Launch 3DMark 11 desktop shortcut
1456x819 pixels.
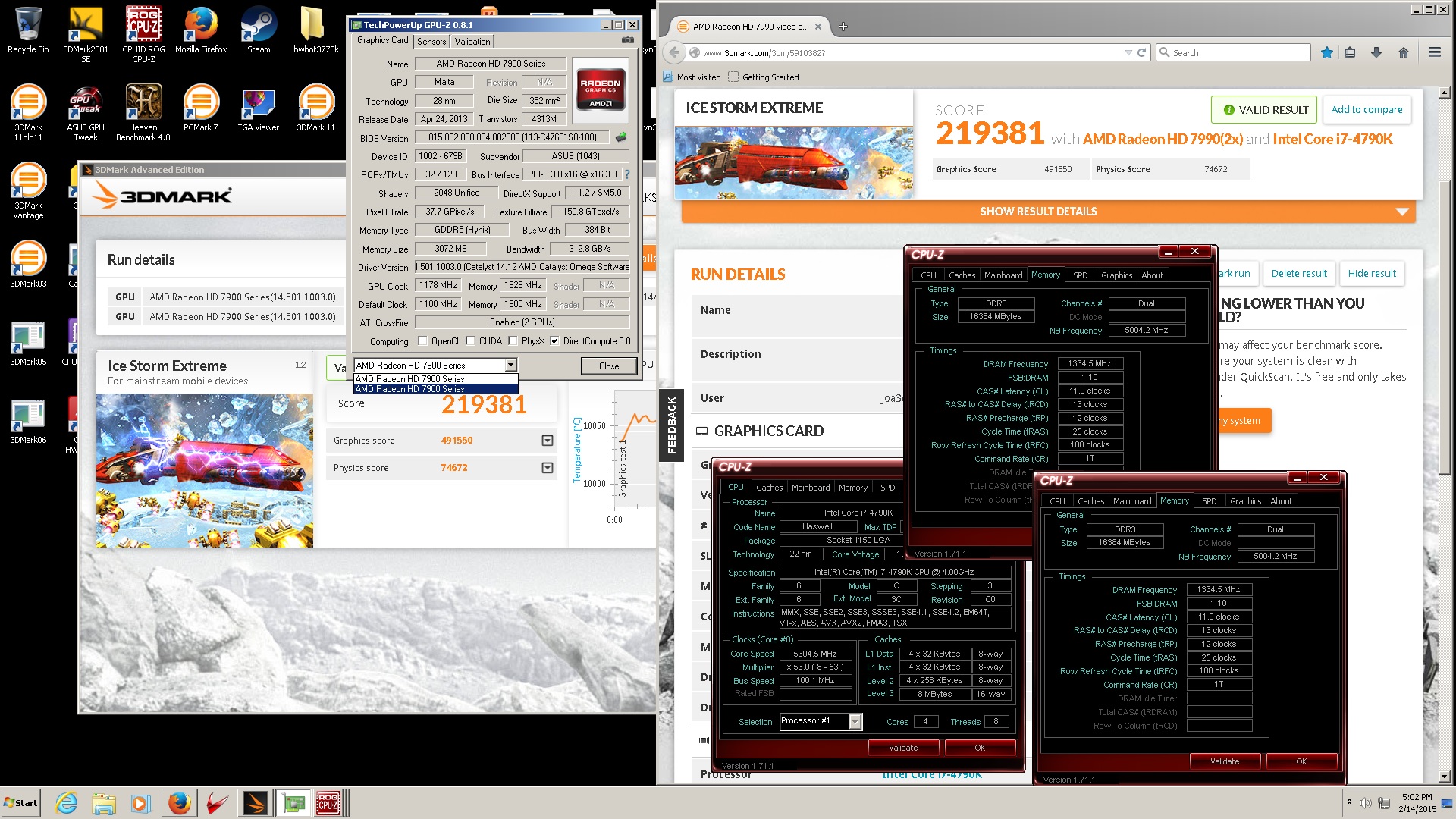coord(315,108)
